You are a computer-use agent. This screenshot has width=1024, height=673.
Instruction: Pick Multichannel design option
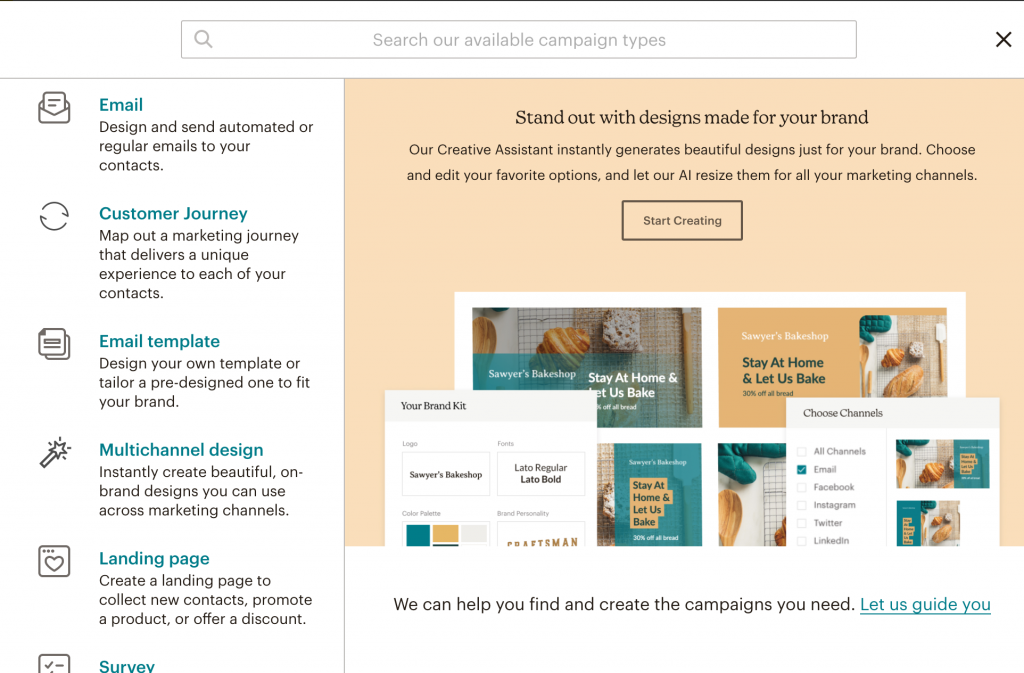coord(181,450)
